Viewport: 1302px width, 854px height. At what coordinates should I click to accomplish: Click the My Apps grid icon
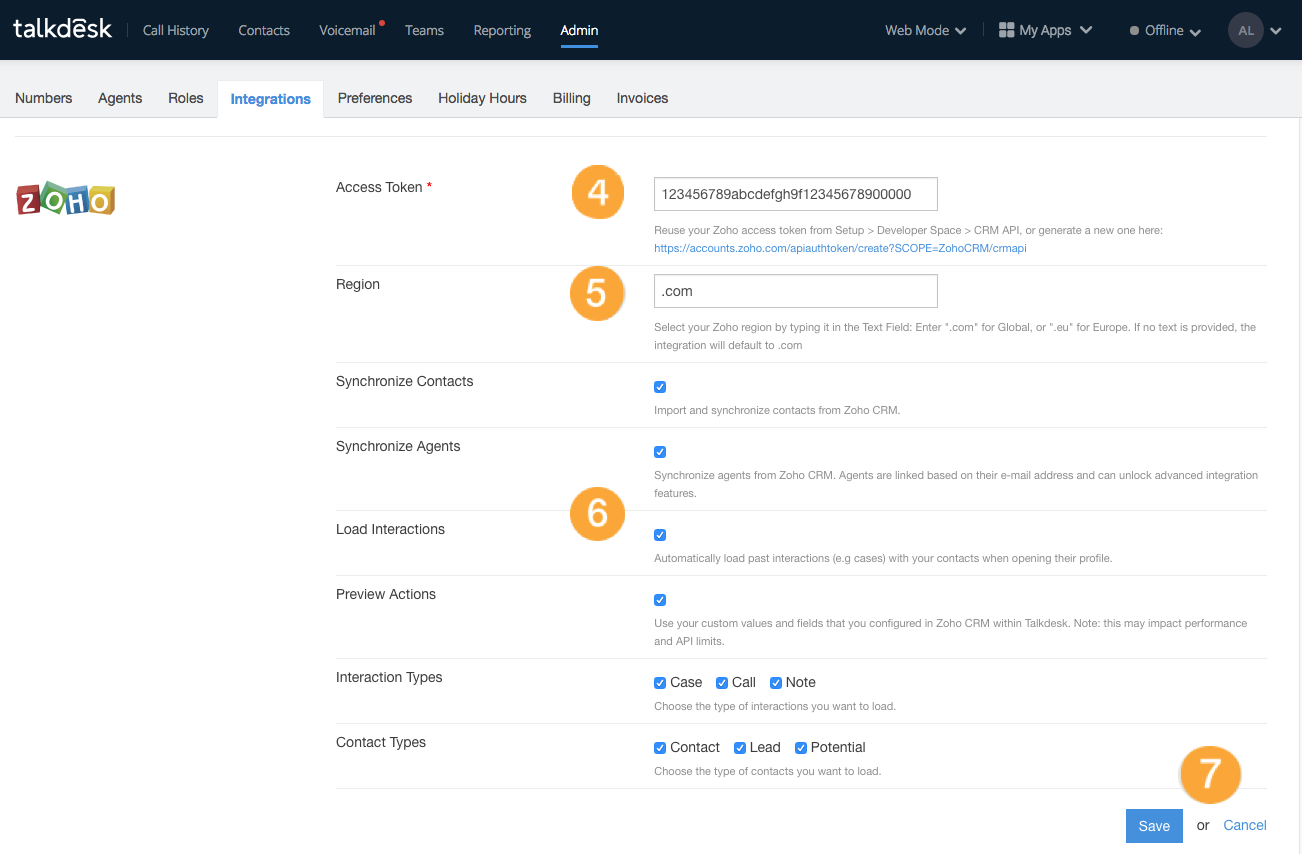(x=1007, y=30)
